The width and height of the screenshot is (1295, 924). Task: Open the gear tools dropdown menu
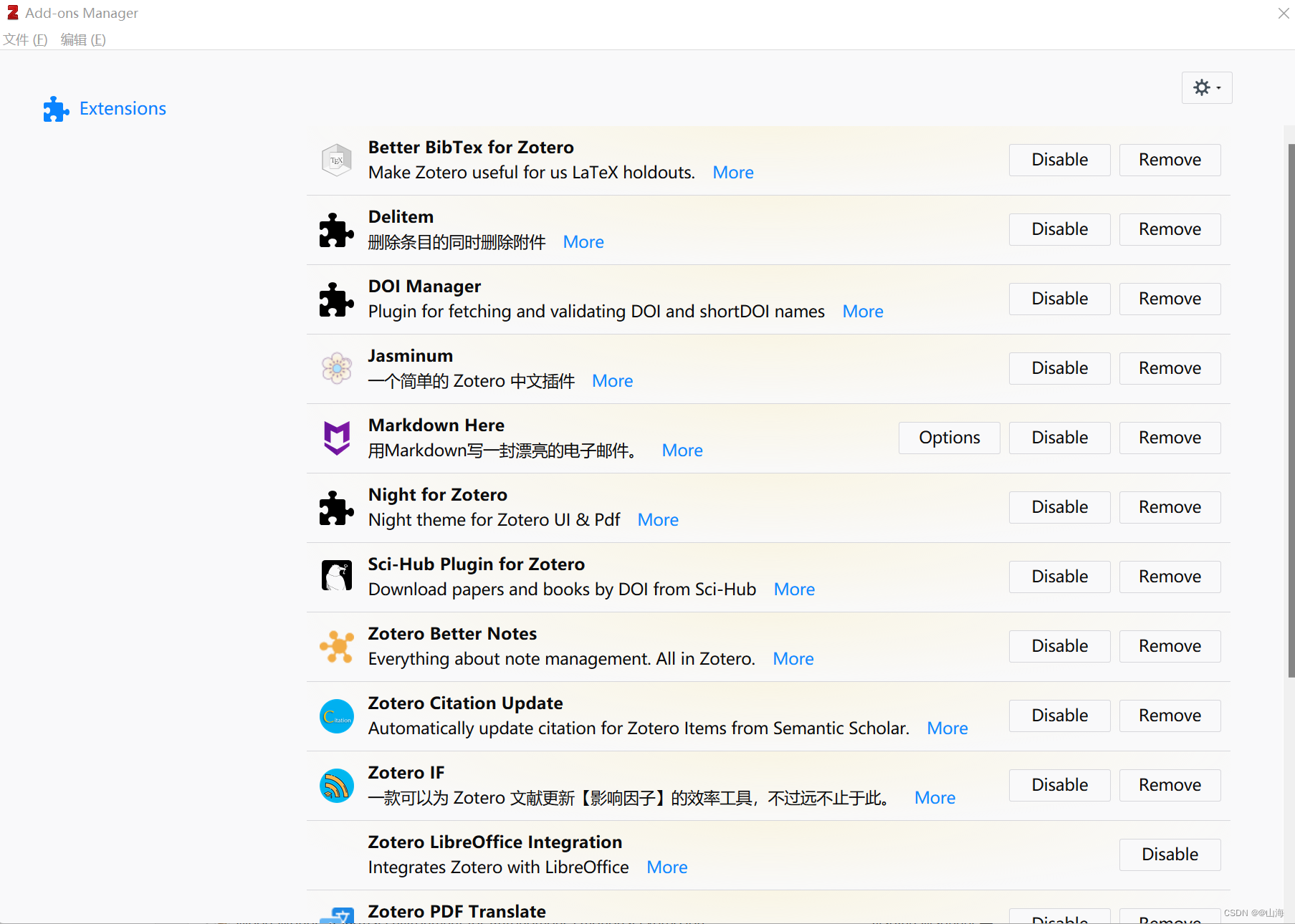(x=1207, y=87)
